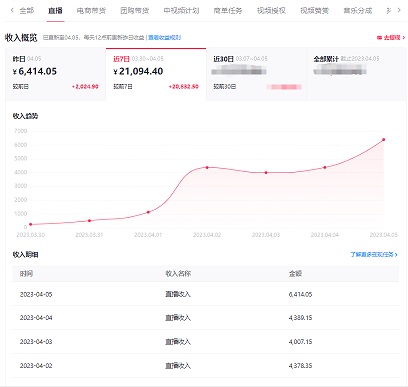This screenshot has height=387, width=408.
Task: Switch to the 中视频计划 tab
Action: pos(181,11)
